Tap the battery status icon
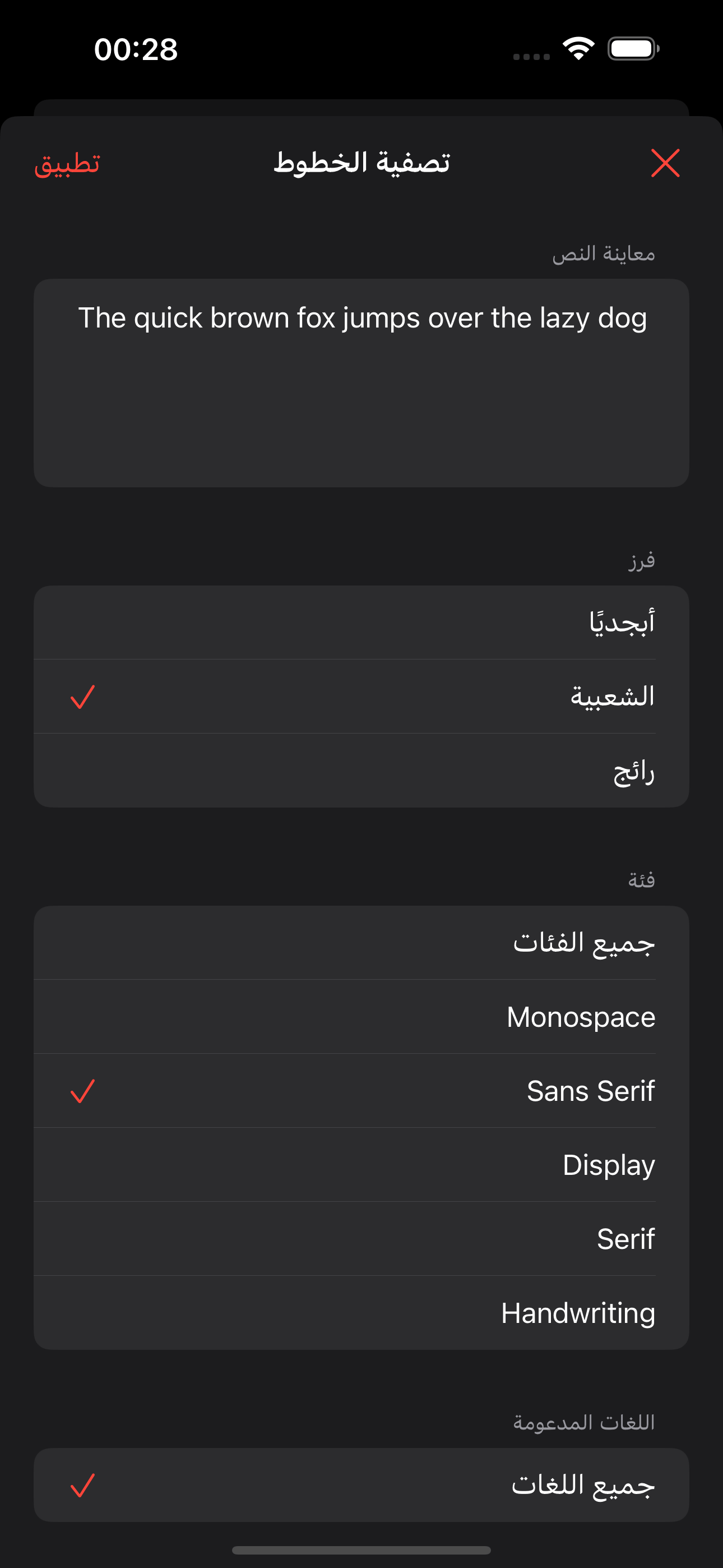The width and height of the screenshot is (723, 1568). pos(633,49)
